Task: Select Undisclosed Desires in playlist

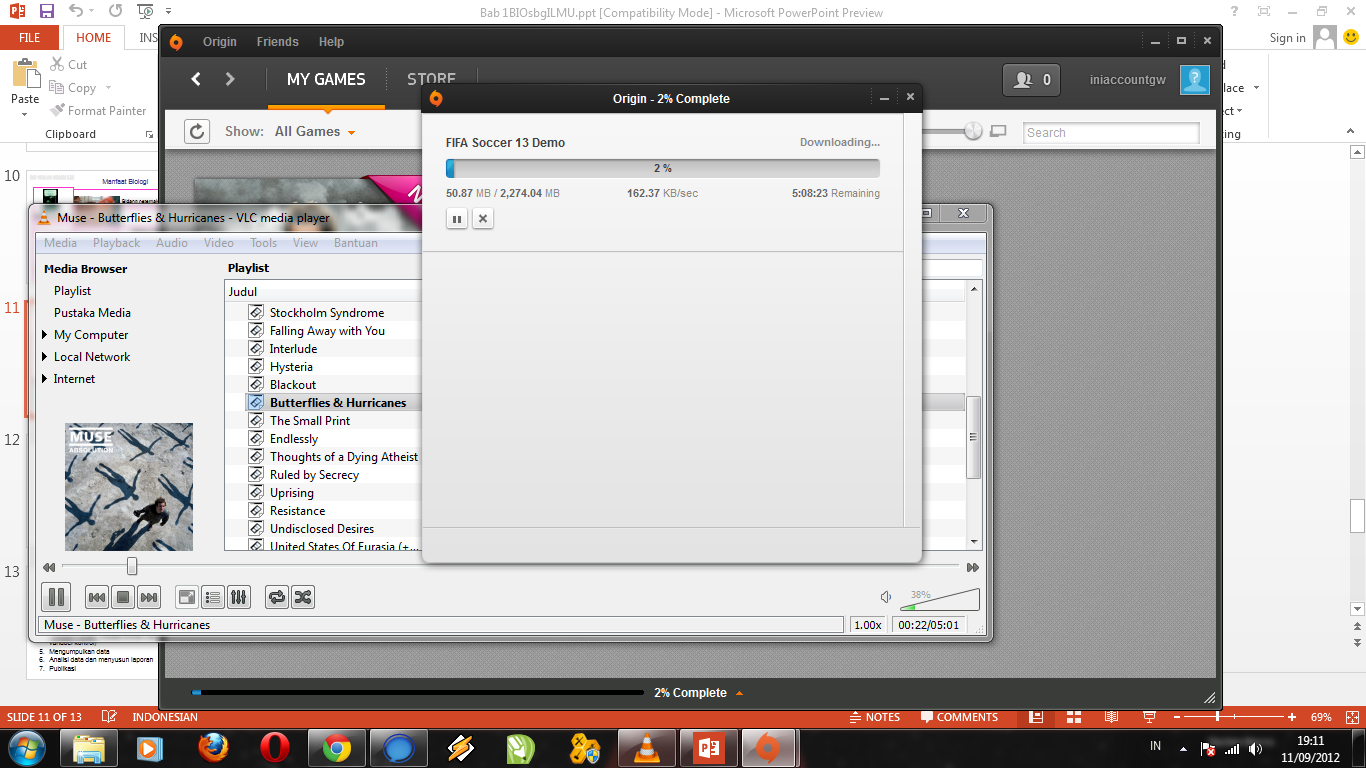Action: pos(322,529)
